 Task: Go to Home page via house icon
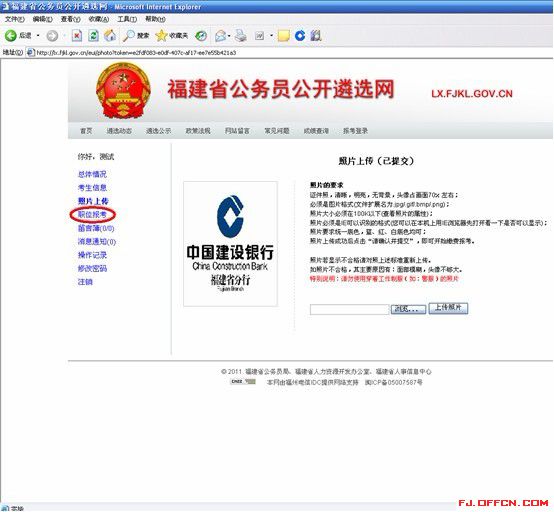[110, 35]
